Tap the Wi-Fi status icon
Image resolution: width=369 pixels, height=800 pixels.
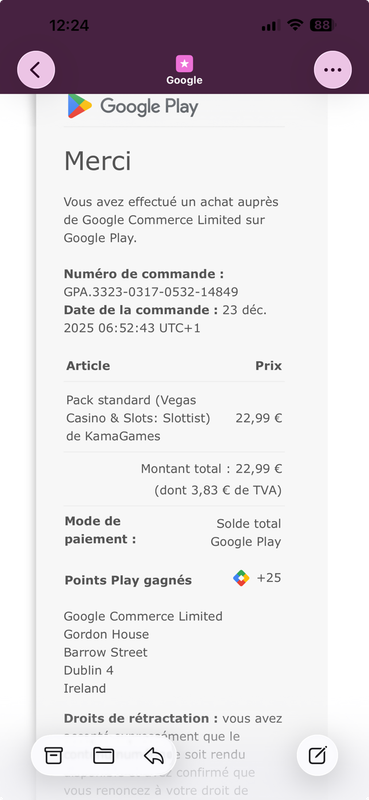pyautogui.click(x=294, y=25)
